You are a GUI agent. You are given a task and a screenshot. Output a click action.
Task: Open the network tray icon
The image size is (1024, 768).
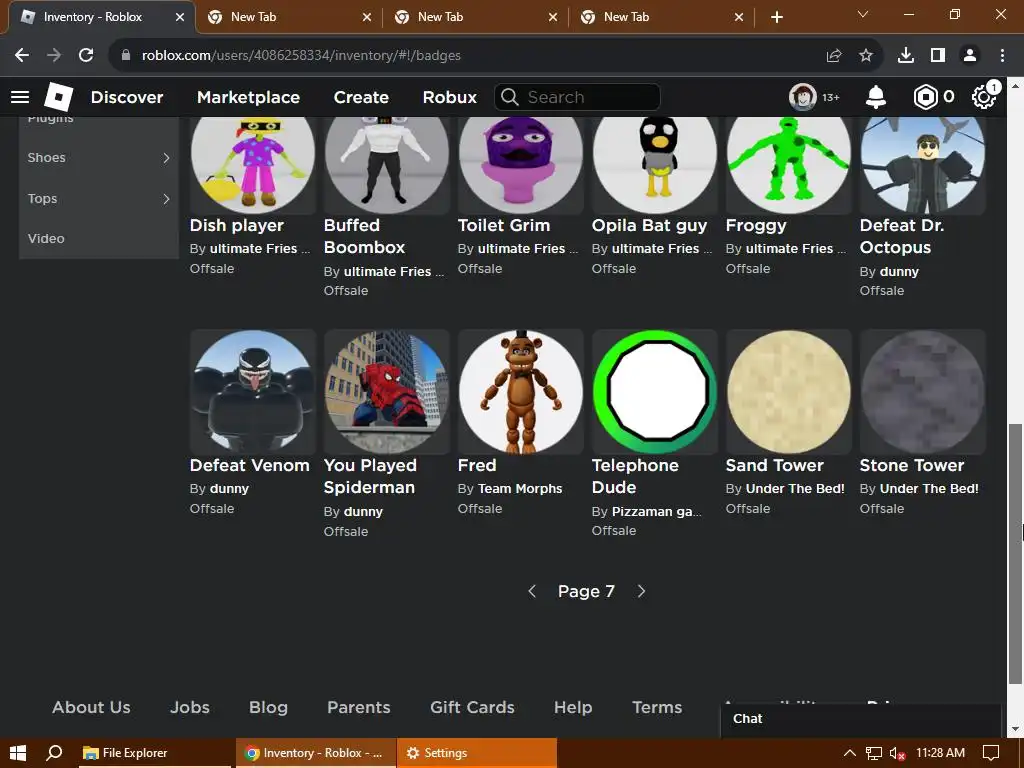tap(873, 754)
